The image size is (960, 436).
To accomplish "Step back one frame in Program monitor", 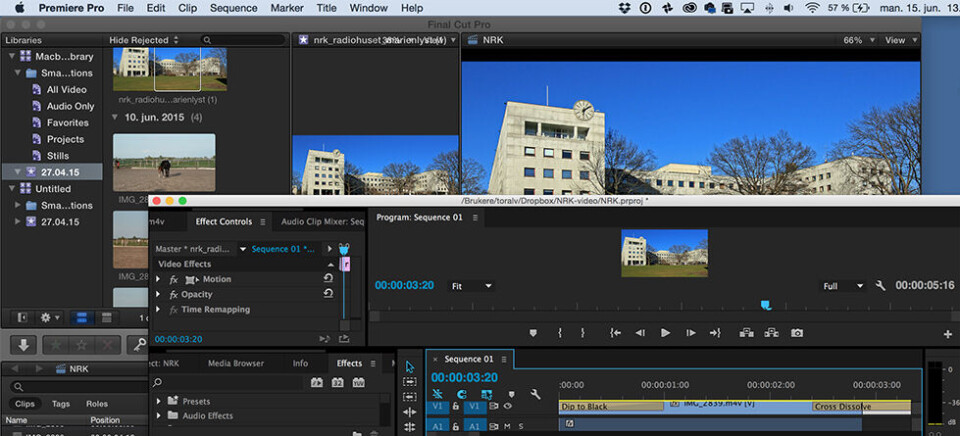I will (x=640, y=333).
